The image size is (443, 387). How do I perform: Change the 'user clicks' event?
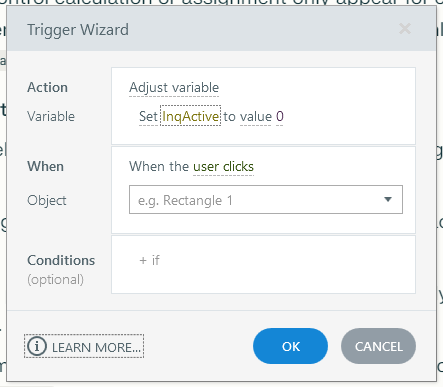223,166
